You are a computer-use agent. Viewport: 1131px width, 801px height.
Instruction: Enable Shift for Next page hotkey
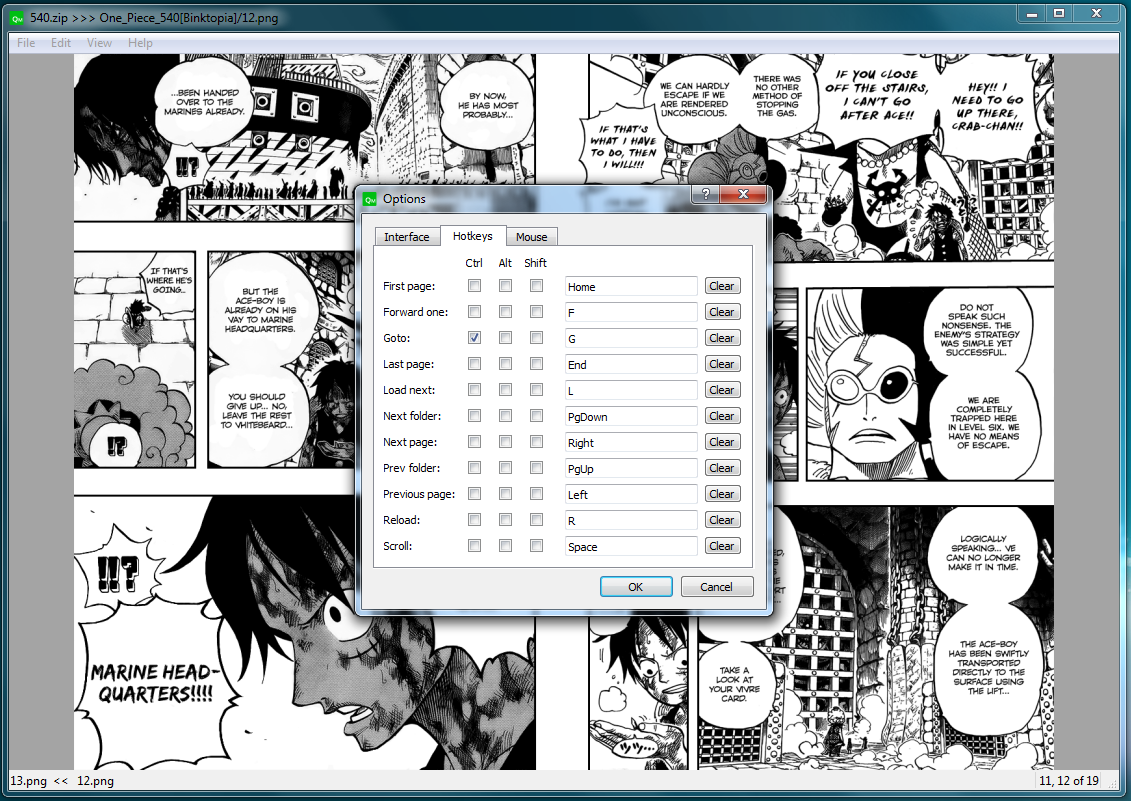point(537,442)
